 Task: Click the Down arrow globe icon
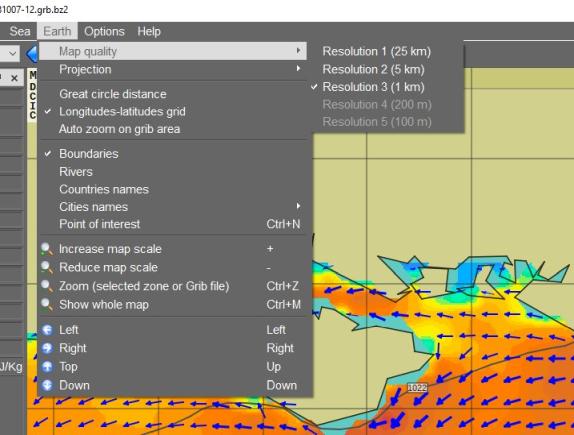pyautogui.click(x=47, y=385)
